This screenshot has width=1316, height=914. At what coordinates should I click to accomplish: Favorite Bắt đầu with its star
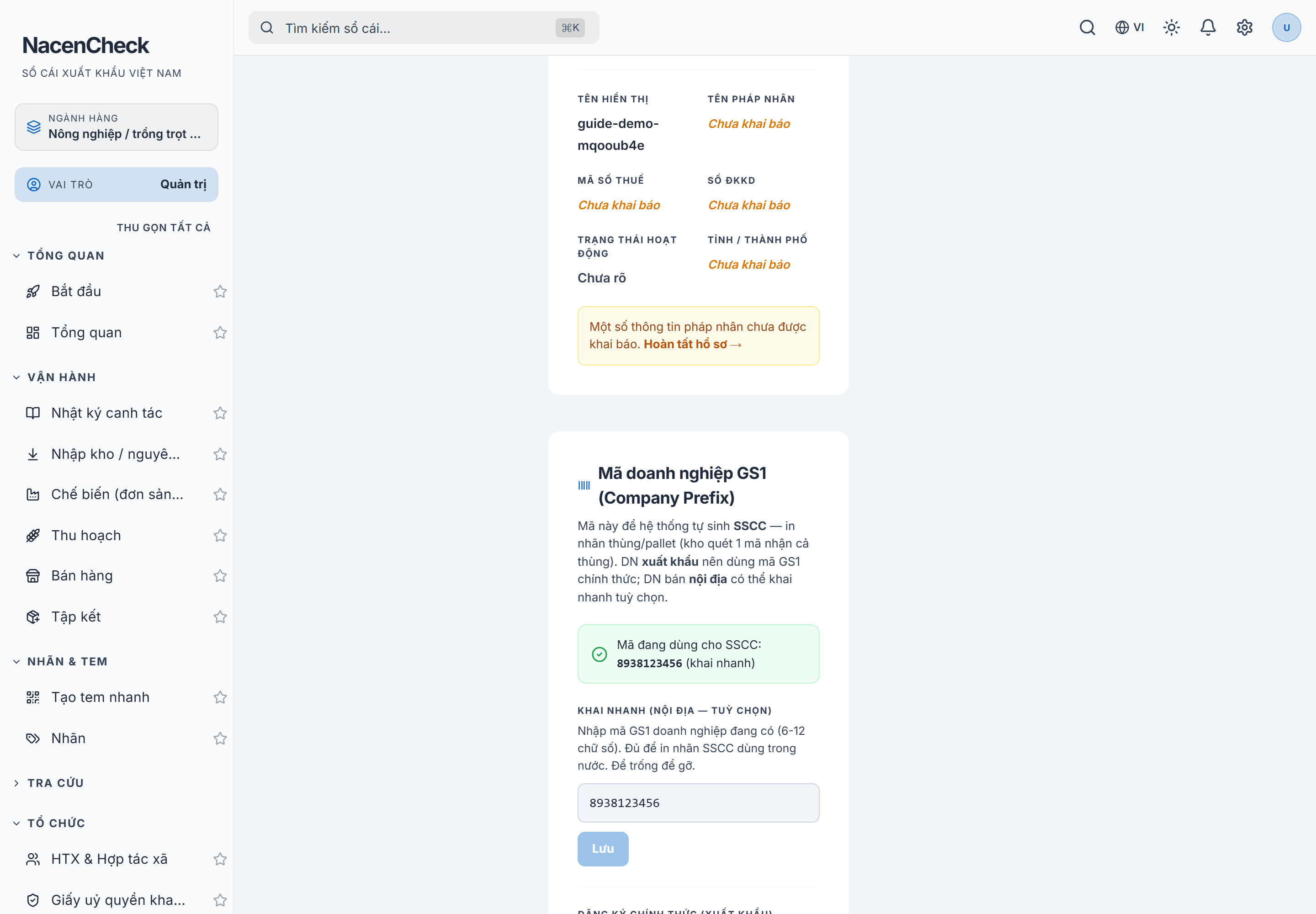click(x=220, y=292)
